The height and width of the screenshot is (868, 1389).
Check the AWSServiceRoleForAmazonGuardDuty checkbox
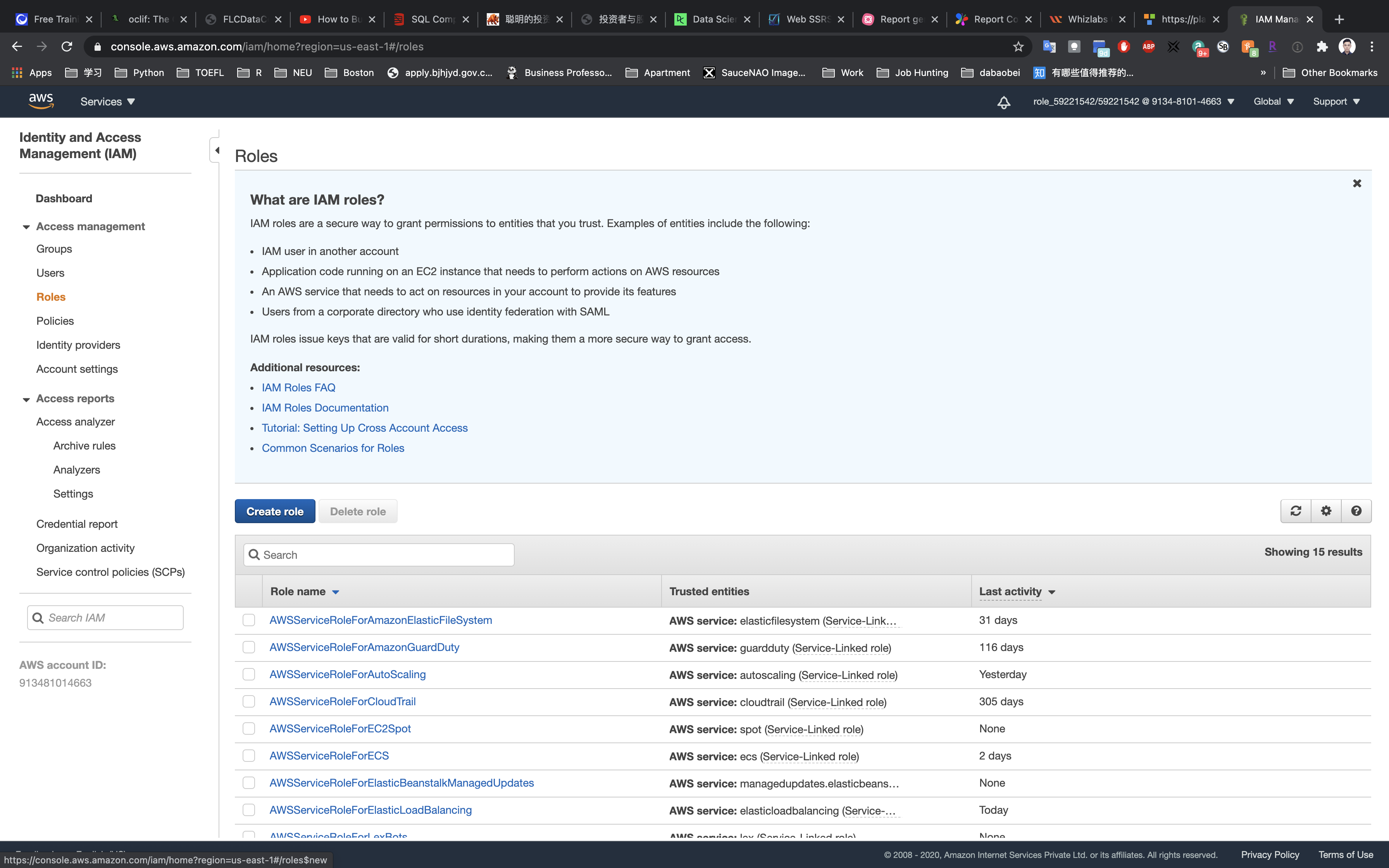[x=248, y=647]
